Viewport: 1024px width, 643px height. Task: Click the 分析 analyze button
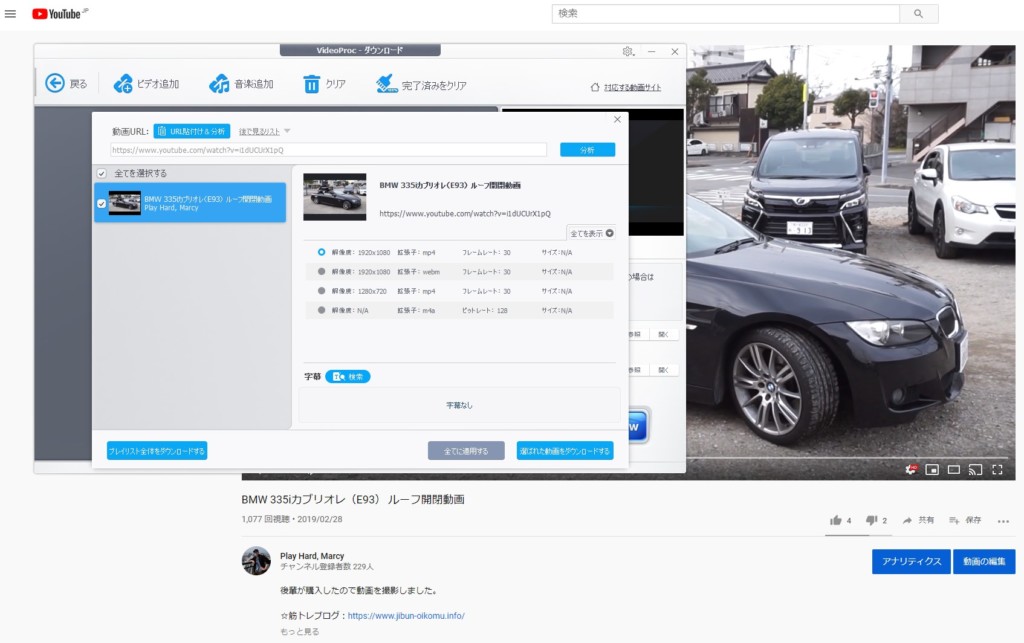[587, 150]
